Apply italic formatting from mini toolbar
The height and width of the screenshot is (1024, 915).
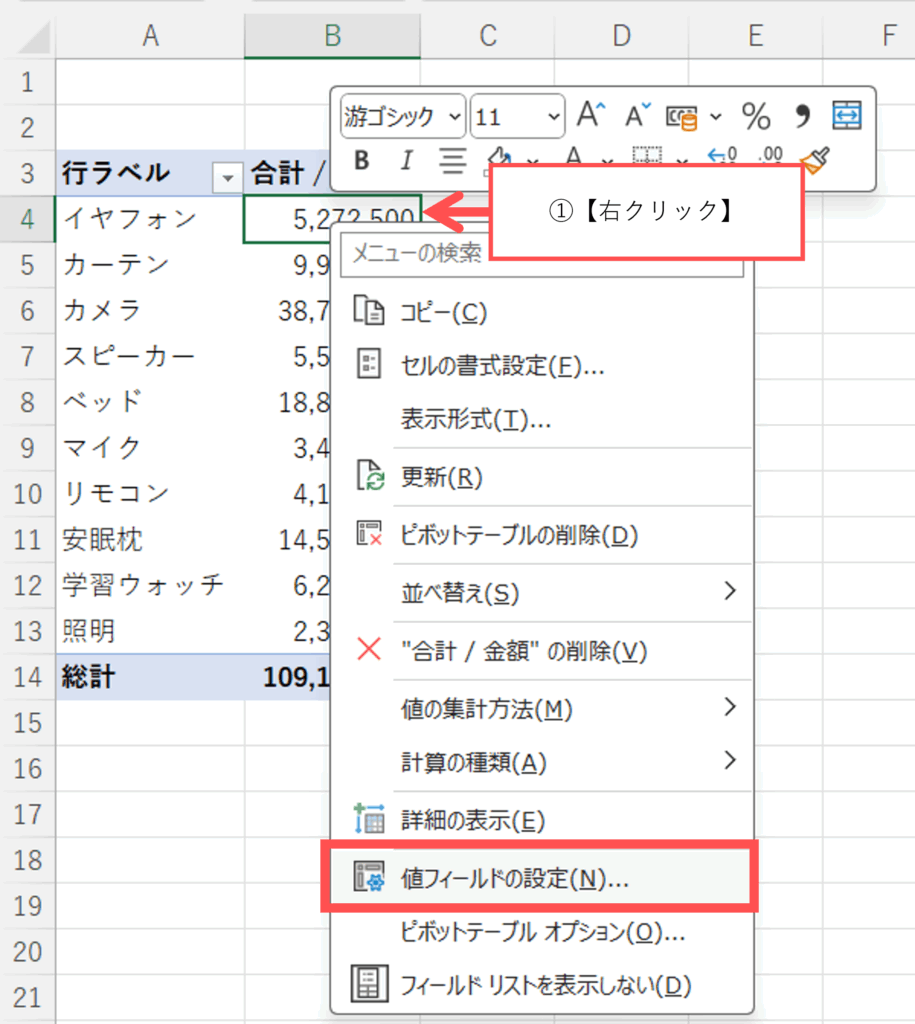point(406,160)
